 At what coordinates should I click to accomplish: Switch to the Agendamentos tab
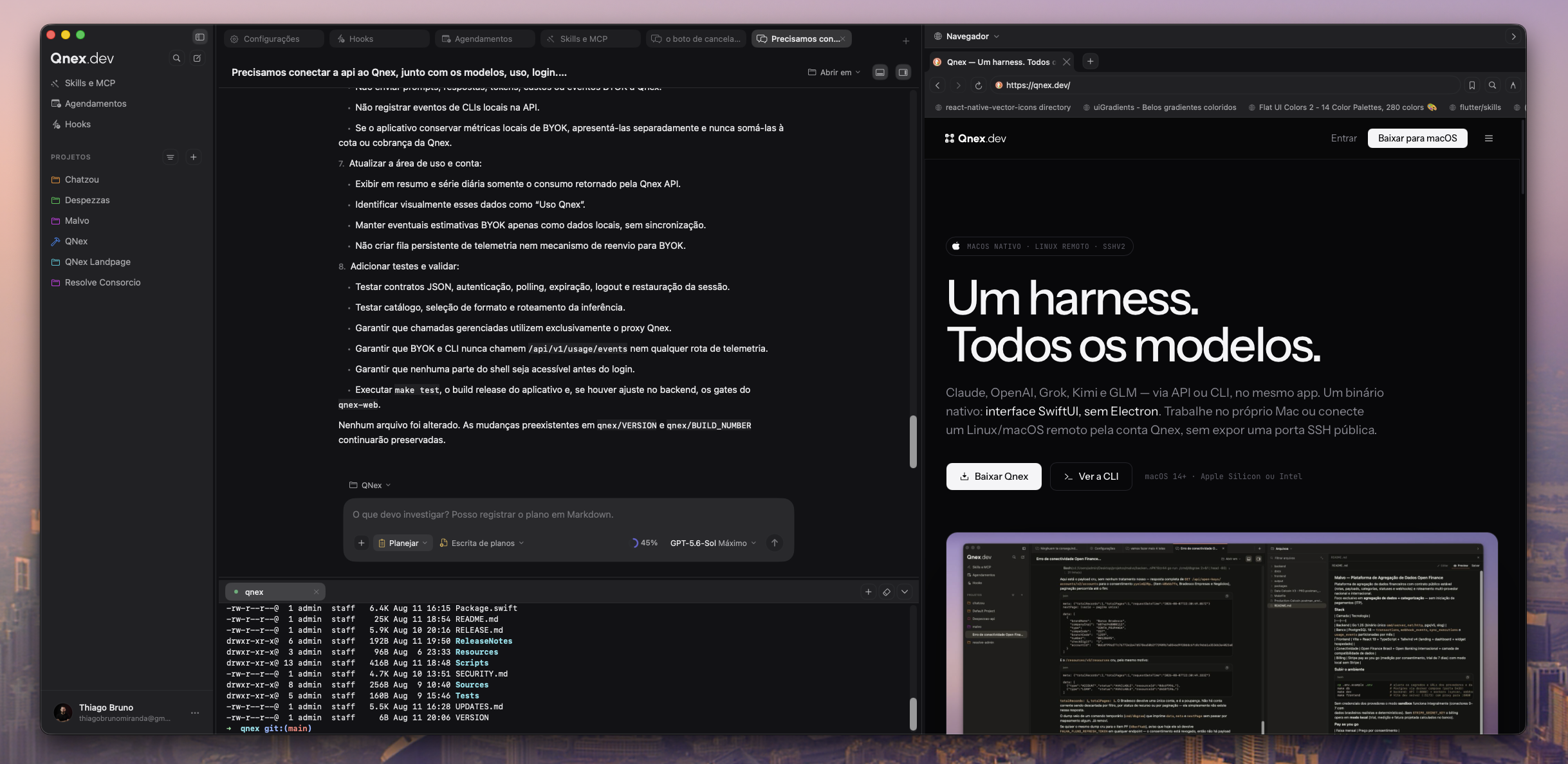point(485,39)
